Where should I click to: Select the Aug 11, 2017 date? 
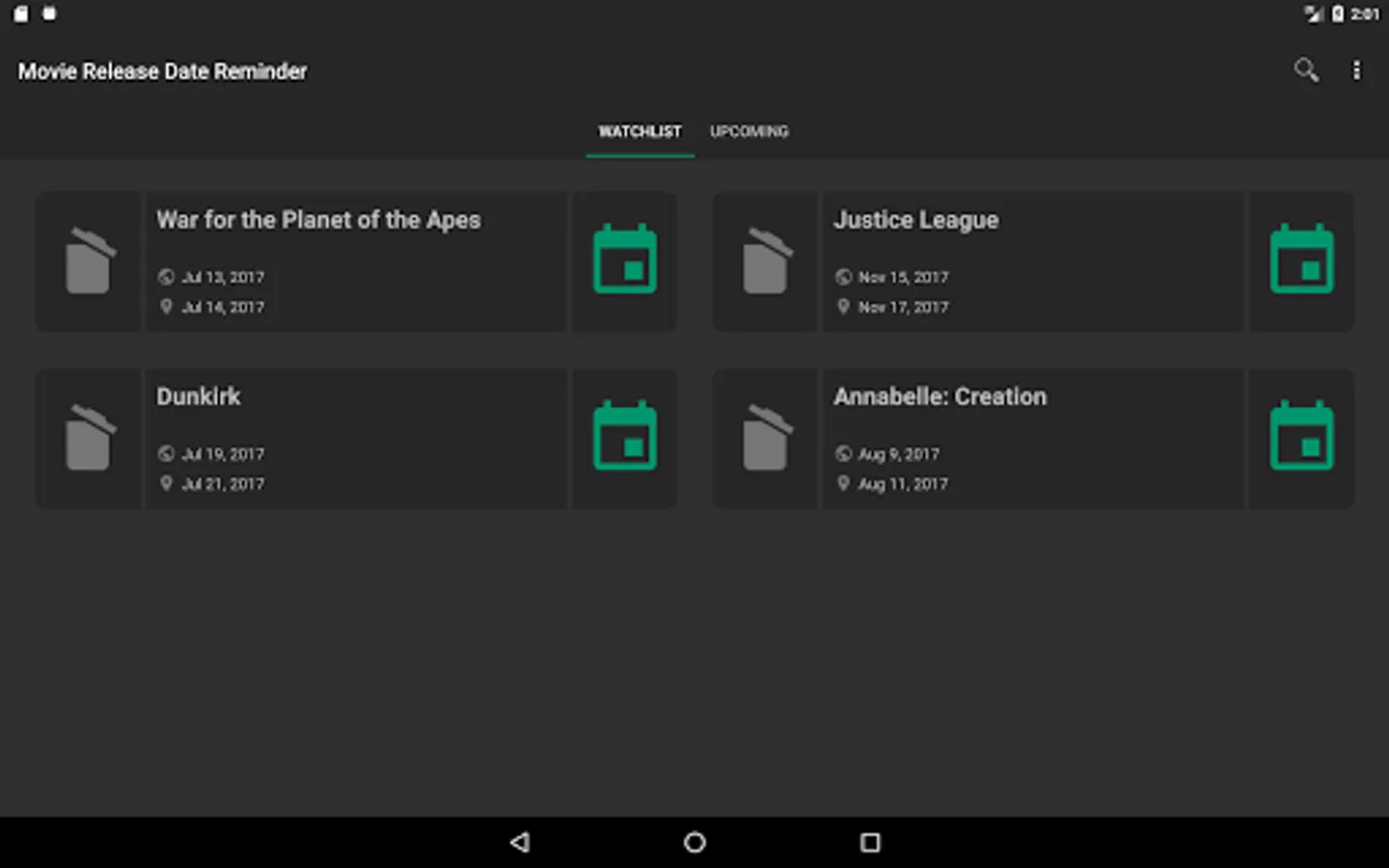[x=904, y=483]
